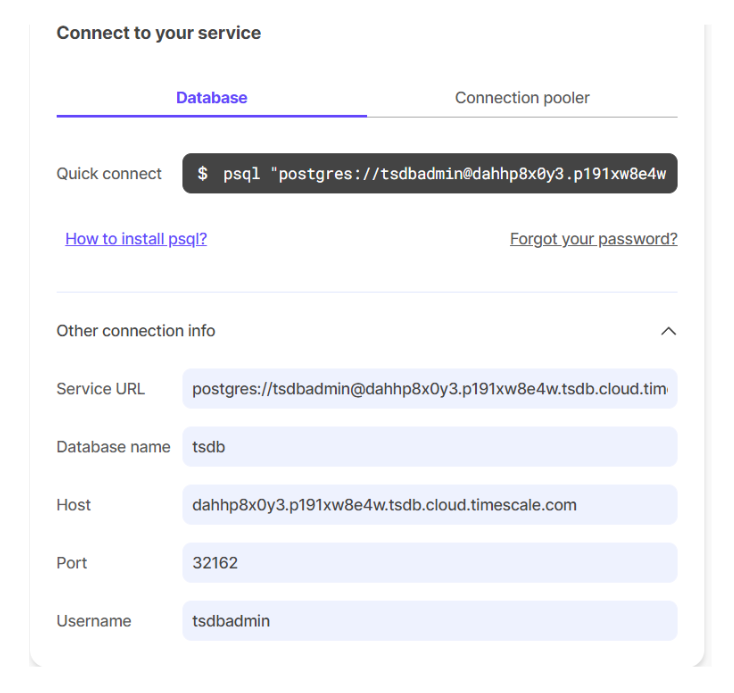Click the Service URL label
The image size is (734, 693).
coord(101,389)
